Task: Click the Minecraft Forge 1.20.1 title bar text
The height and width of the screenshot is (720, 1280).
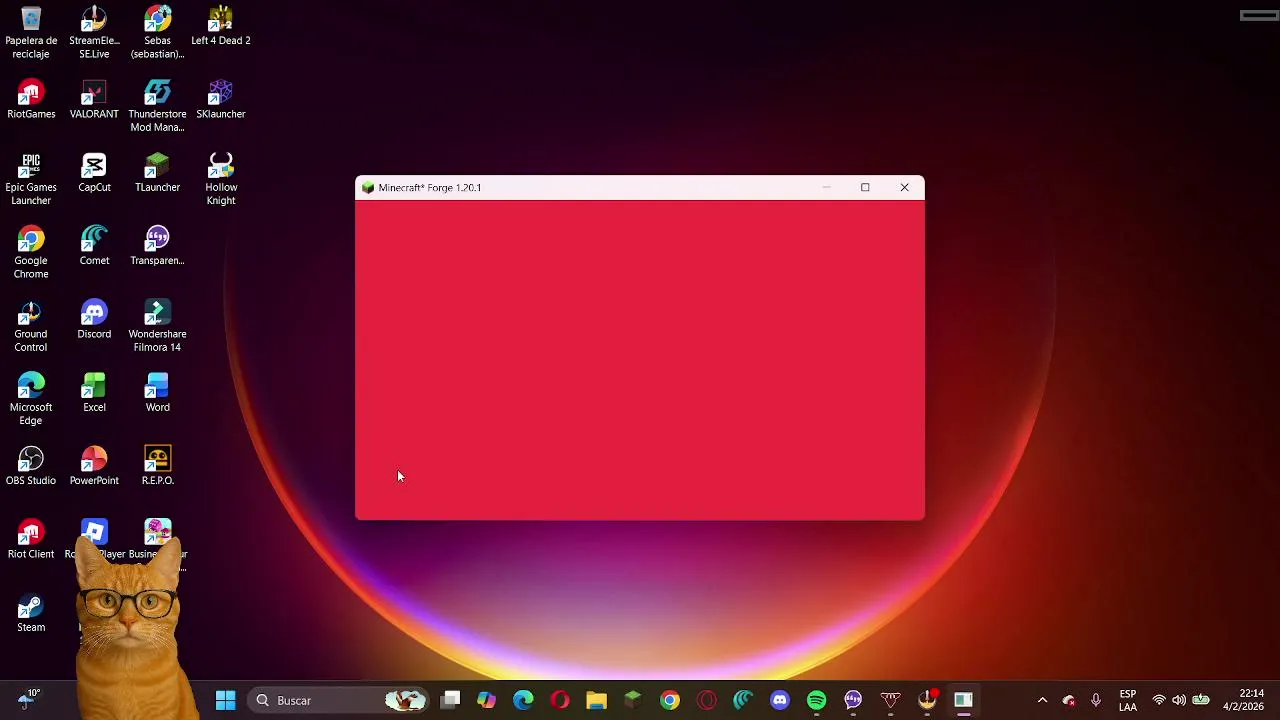Action: [430, 188]
